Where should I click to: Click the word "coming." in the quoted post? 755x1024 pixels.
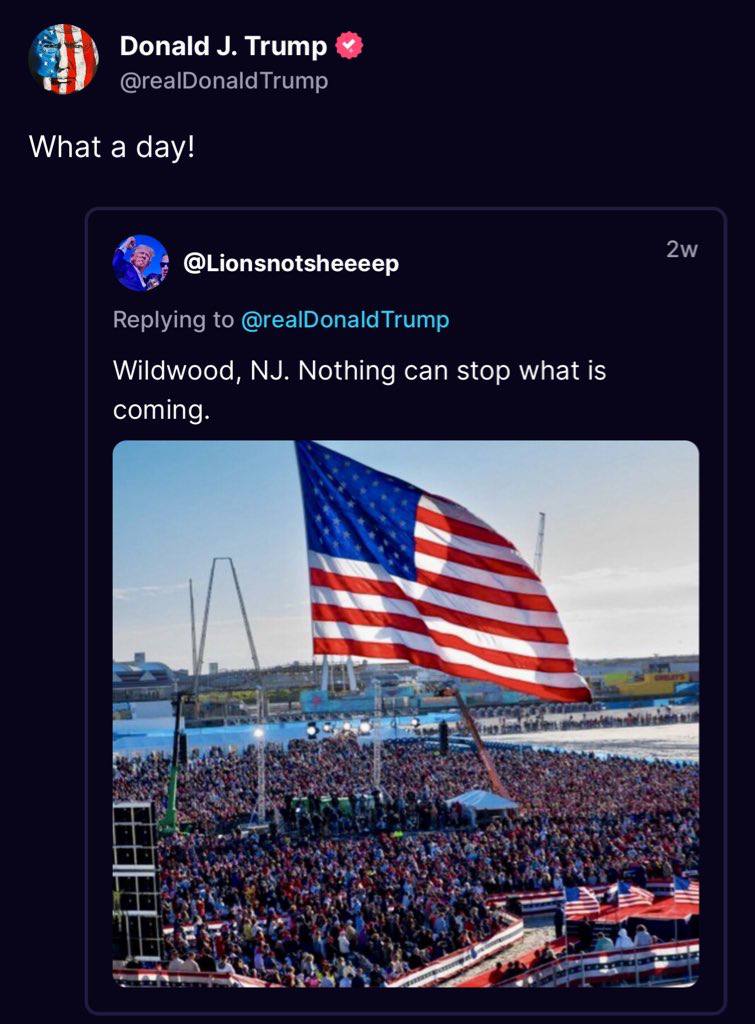[161, 410]
